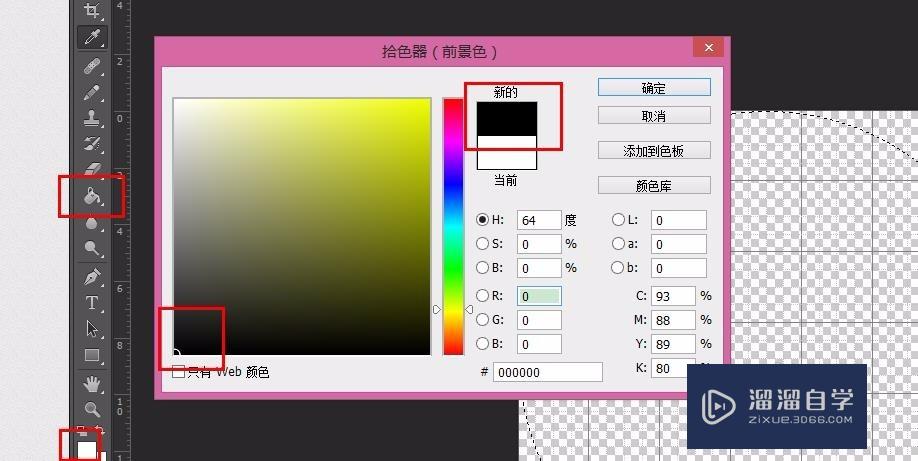This screenshot has width=918, height=461.
Task: Click the black 新的 new color swatch
Action: 506,119
